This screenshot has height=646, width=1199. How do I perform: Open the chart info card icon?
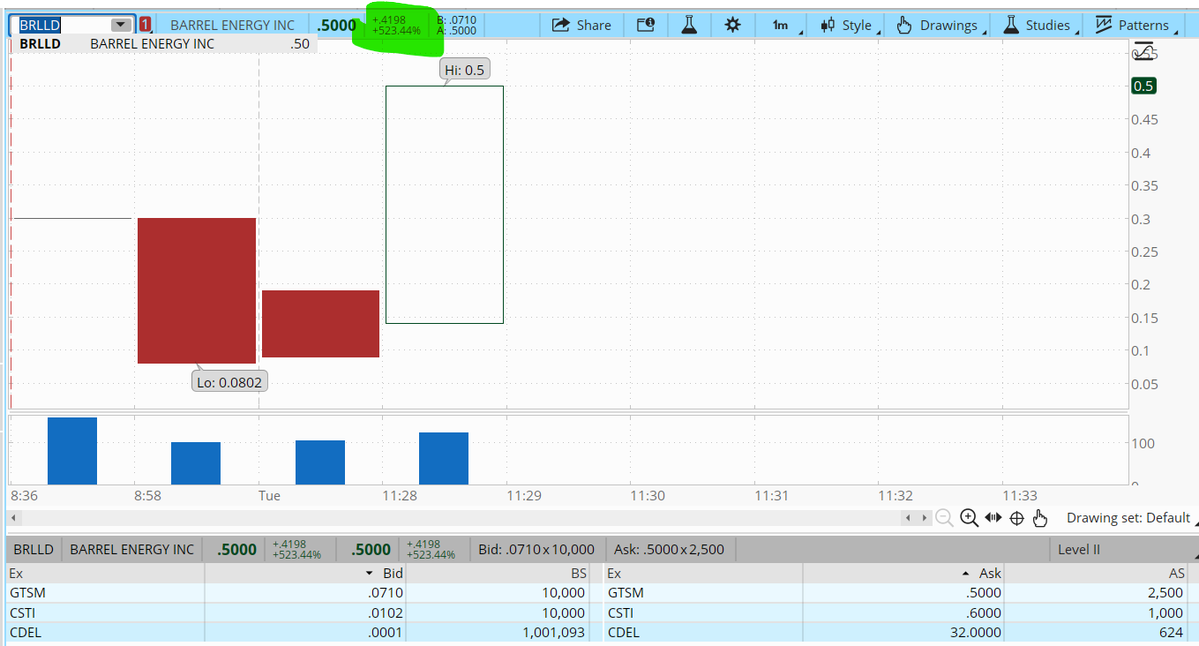645,25
